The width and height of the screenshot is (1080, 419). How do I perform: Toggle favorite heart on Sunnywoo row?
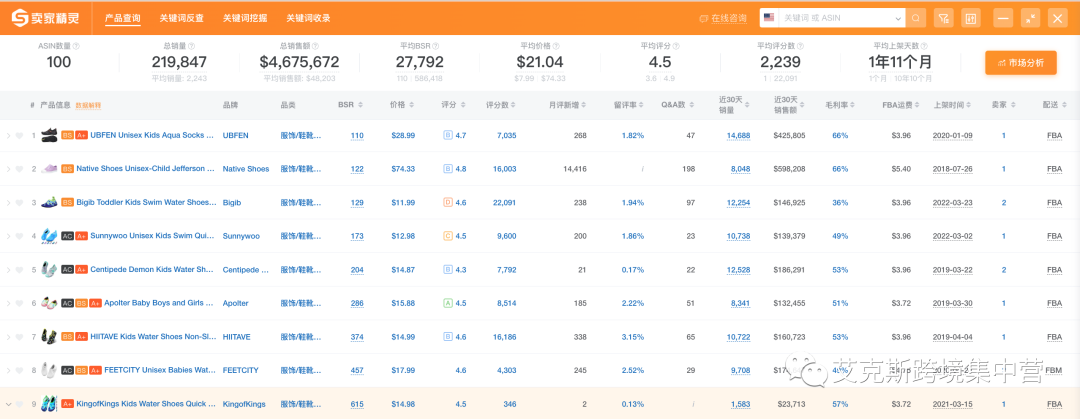coord(19,236)
